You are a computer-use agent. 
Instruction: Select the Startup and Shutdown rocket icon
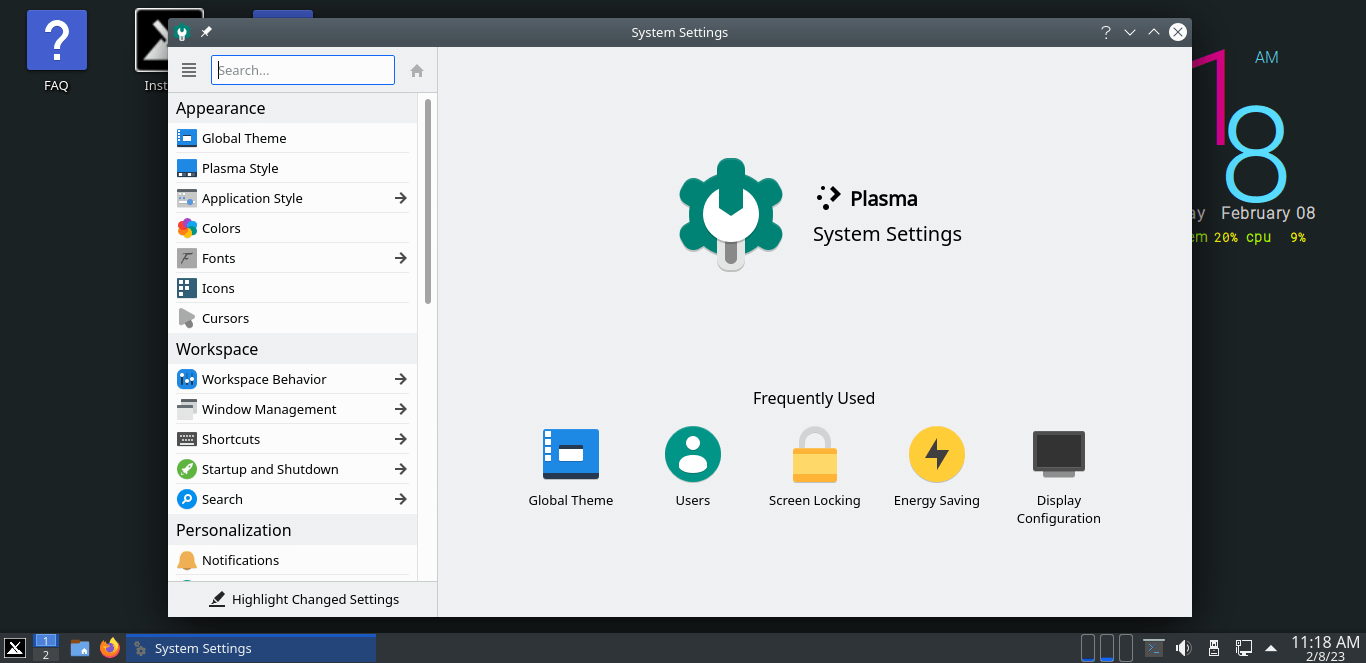187,469
